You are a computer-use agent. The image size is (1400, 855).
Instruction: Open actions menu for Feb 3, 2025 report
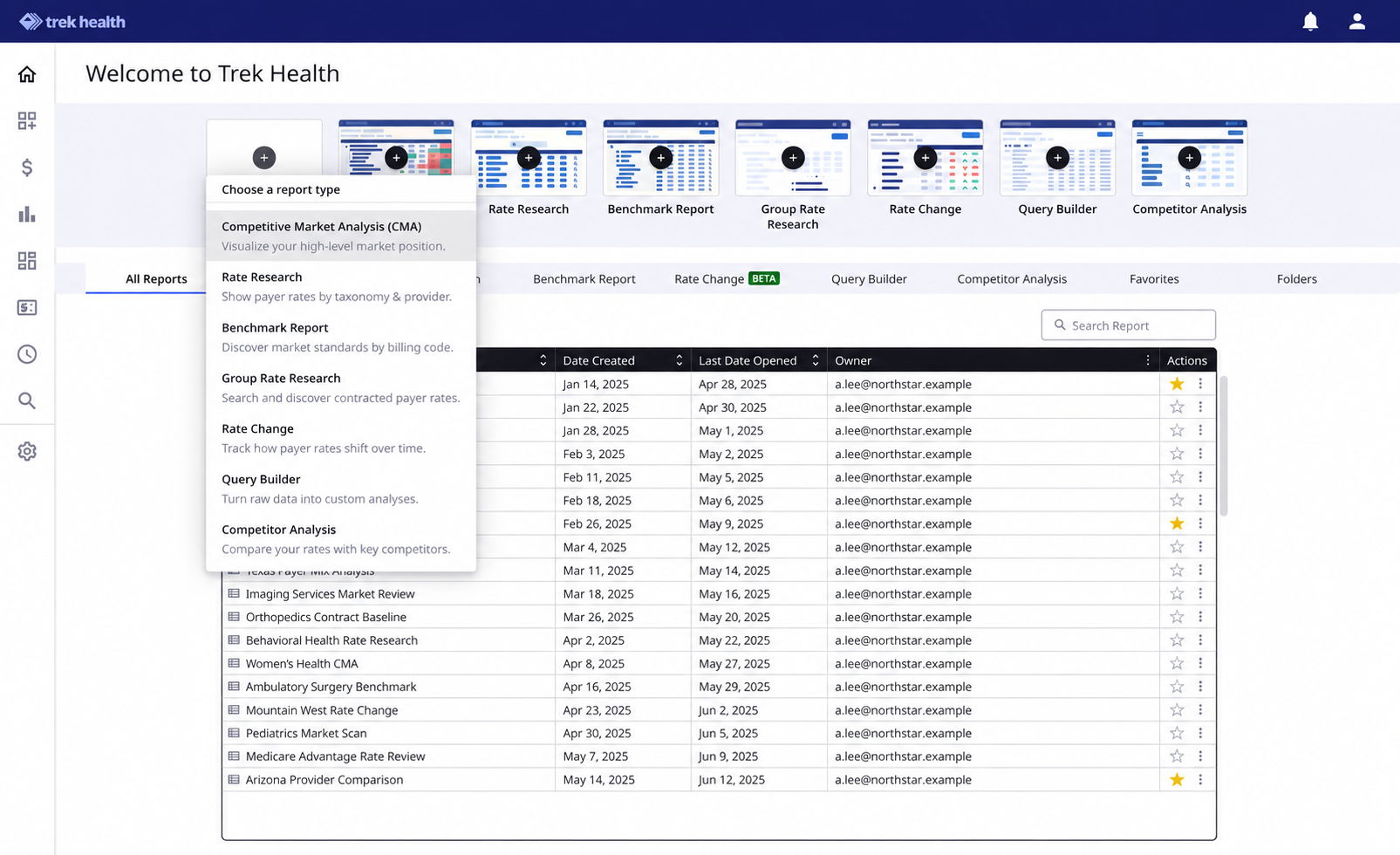[x=1200, y=454]
